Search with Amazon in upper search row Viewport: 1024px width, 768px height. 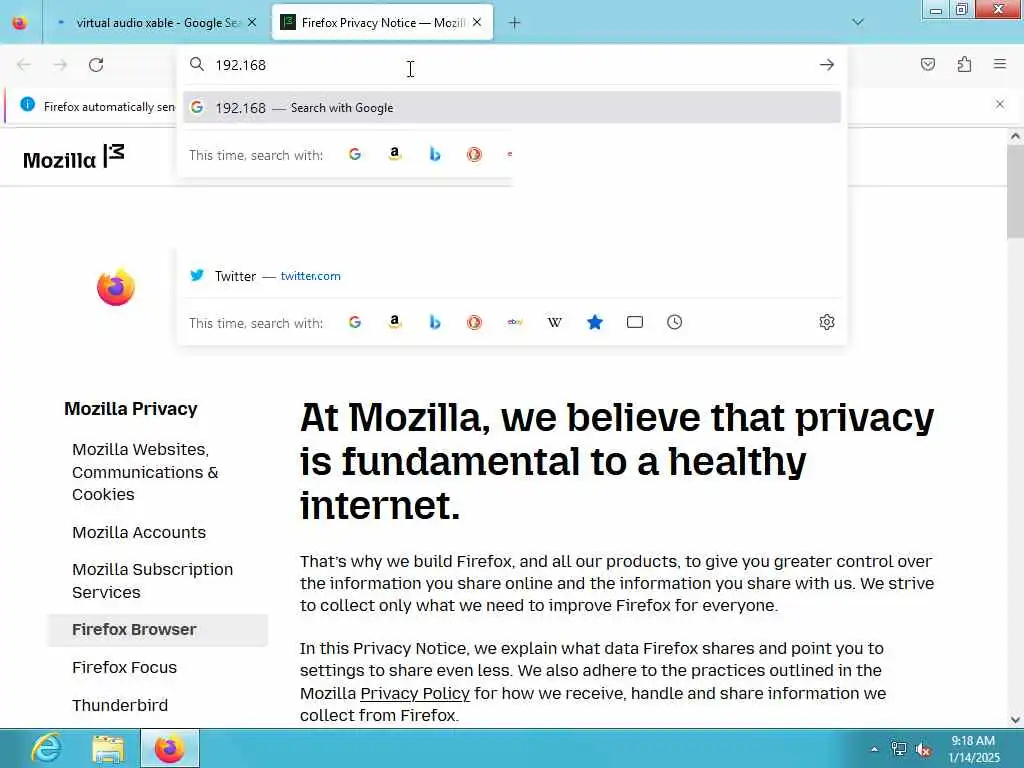click(394, 154)
